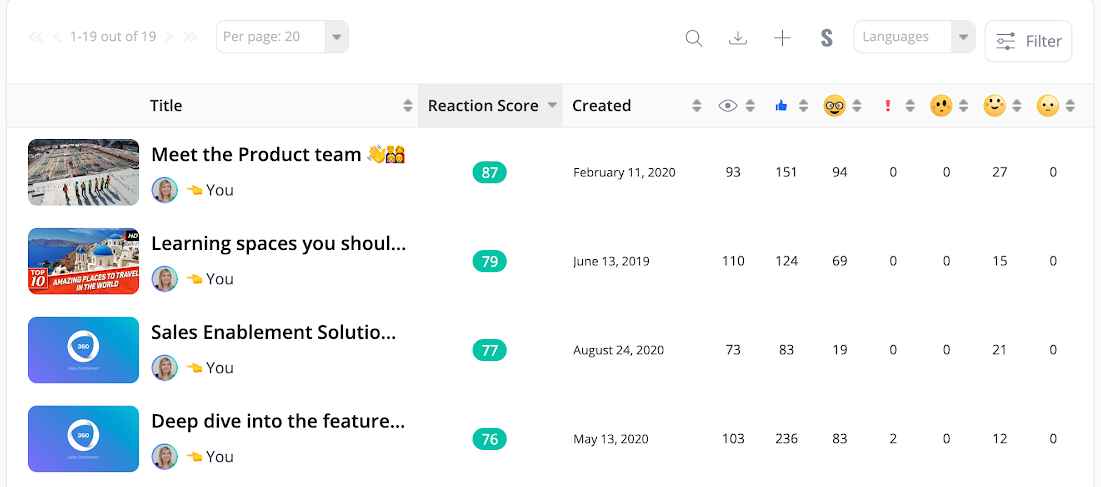Open the Deep dive into the feature... title
The image size is (1101, 487).
tap(278, 422)
